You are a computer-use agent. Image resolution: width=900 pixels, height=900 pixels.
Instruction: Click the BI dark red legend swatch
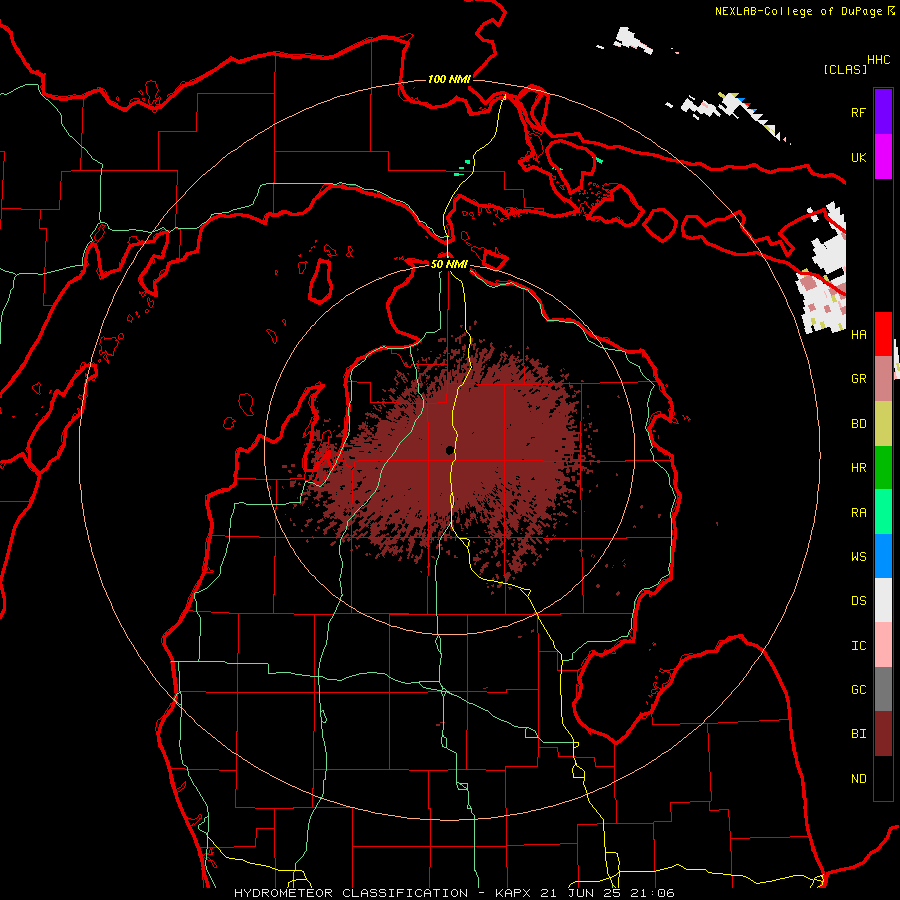click(883, 734)
